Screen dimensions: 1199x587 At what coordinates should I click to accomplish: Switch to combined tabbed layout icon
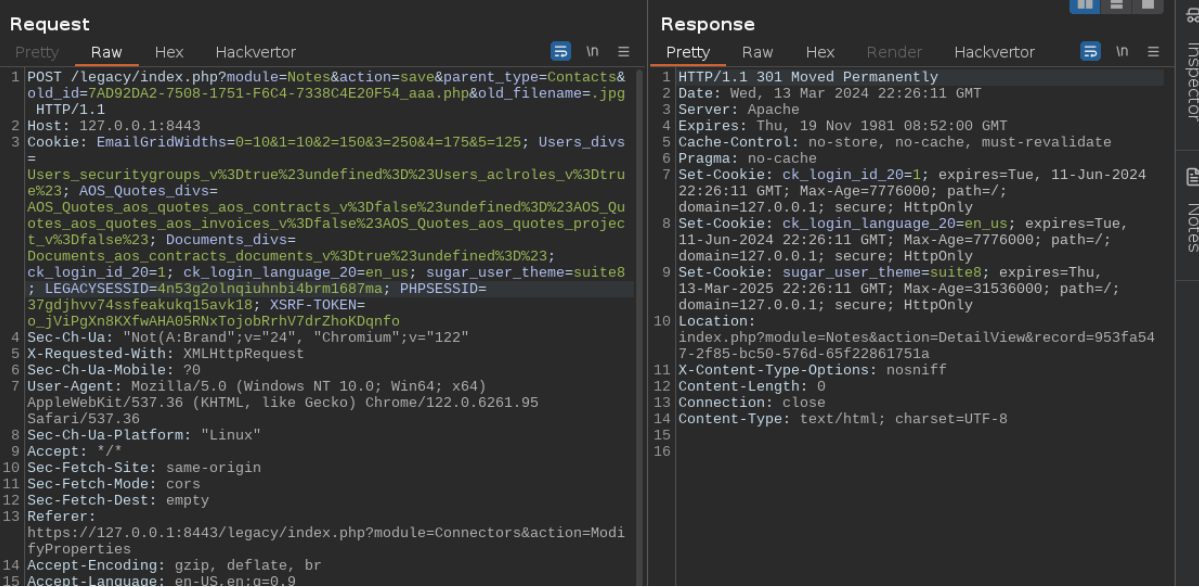coord(1147,5)
